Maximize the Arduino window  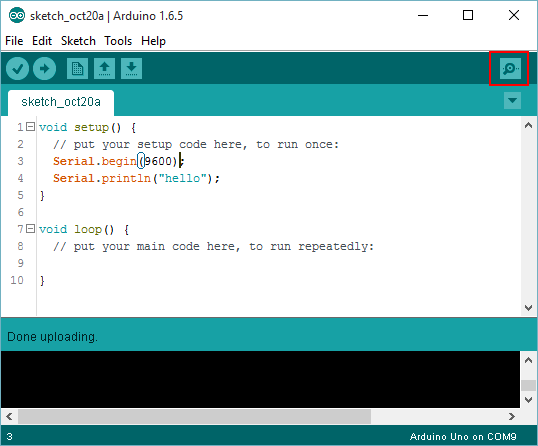click(x=468, y=15)
